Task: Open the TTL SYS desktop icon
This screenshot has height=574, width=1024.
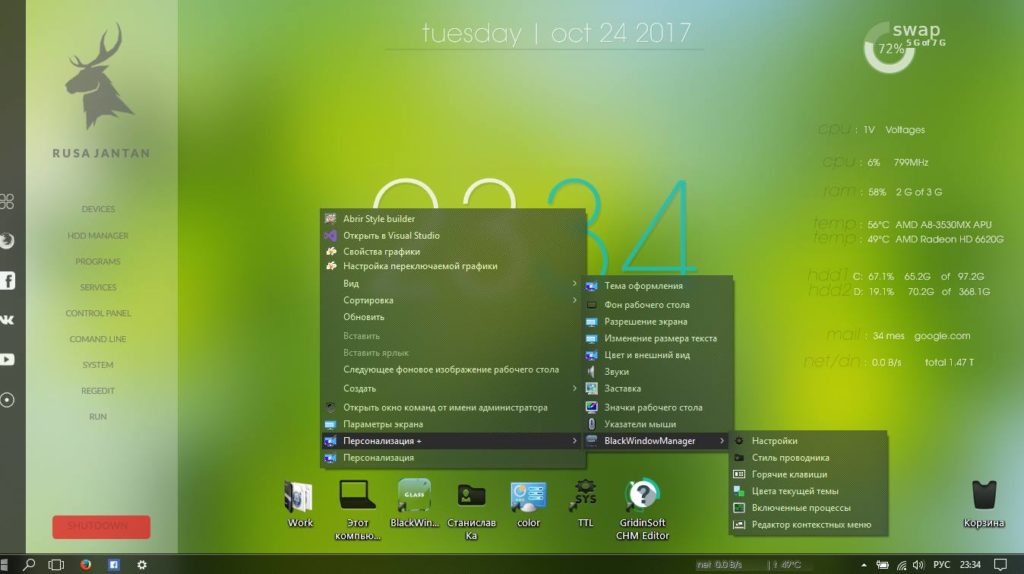Action: coord(585,504)
